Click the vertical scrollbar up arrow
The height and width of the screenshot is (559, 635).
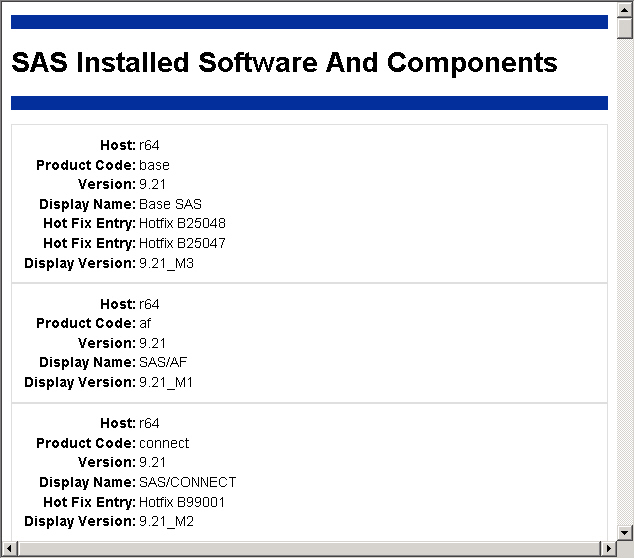[626, 8]
